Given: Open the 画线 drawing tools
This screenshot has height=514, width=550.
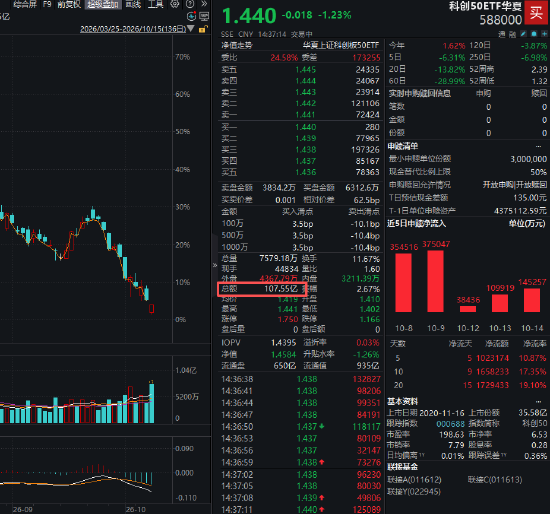Looking at the screenshot, I should 133,4.
